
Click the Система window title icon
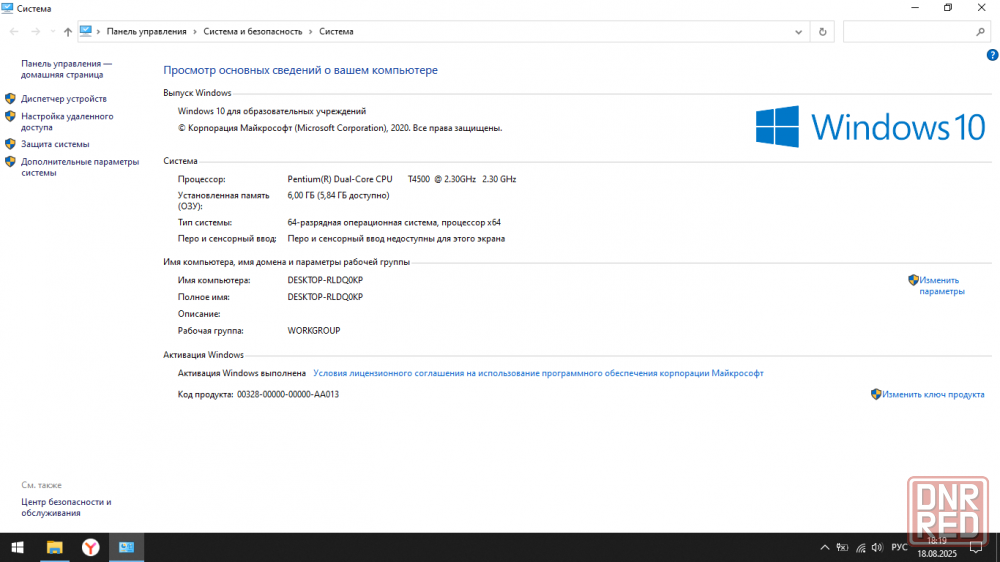tap(7, 8)
